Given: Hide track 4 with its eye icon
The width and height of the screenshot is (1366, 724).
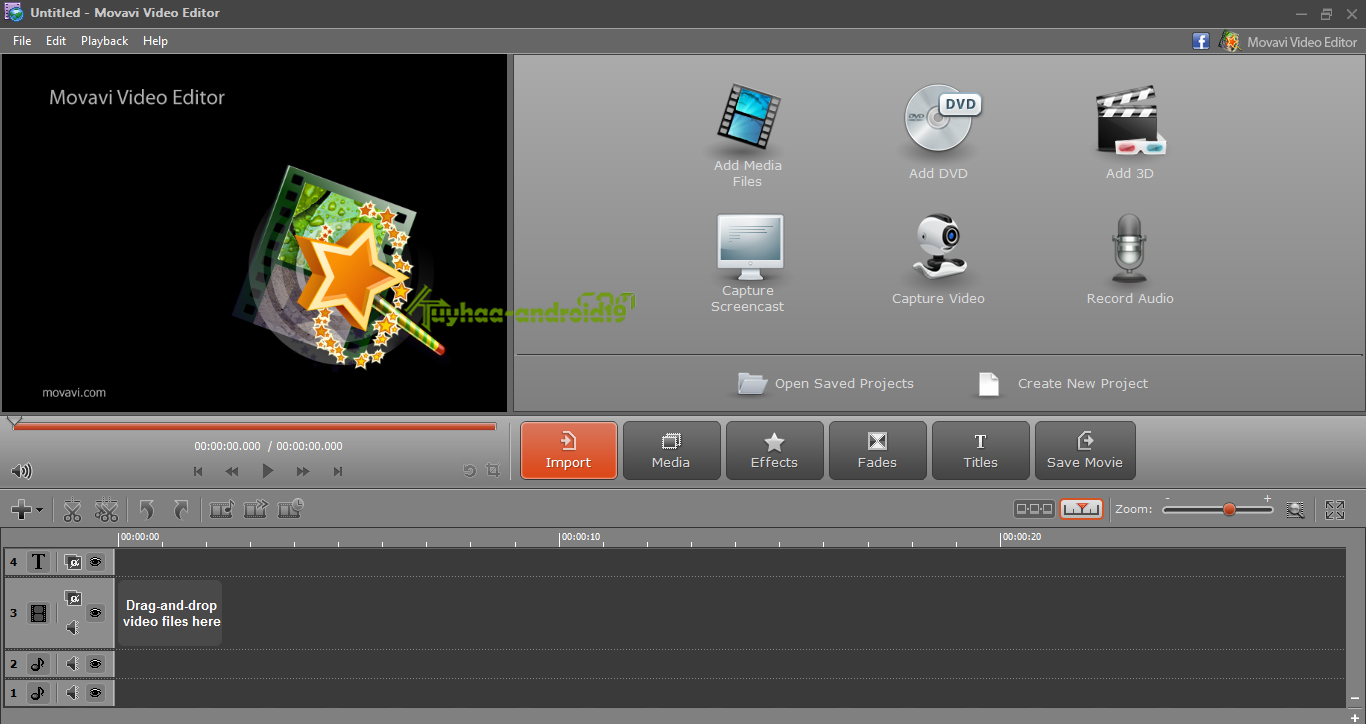Looking at the screenshot, I should tap(95, 562).
